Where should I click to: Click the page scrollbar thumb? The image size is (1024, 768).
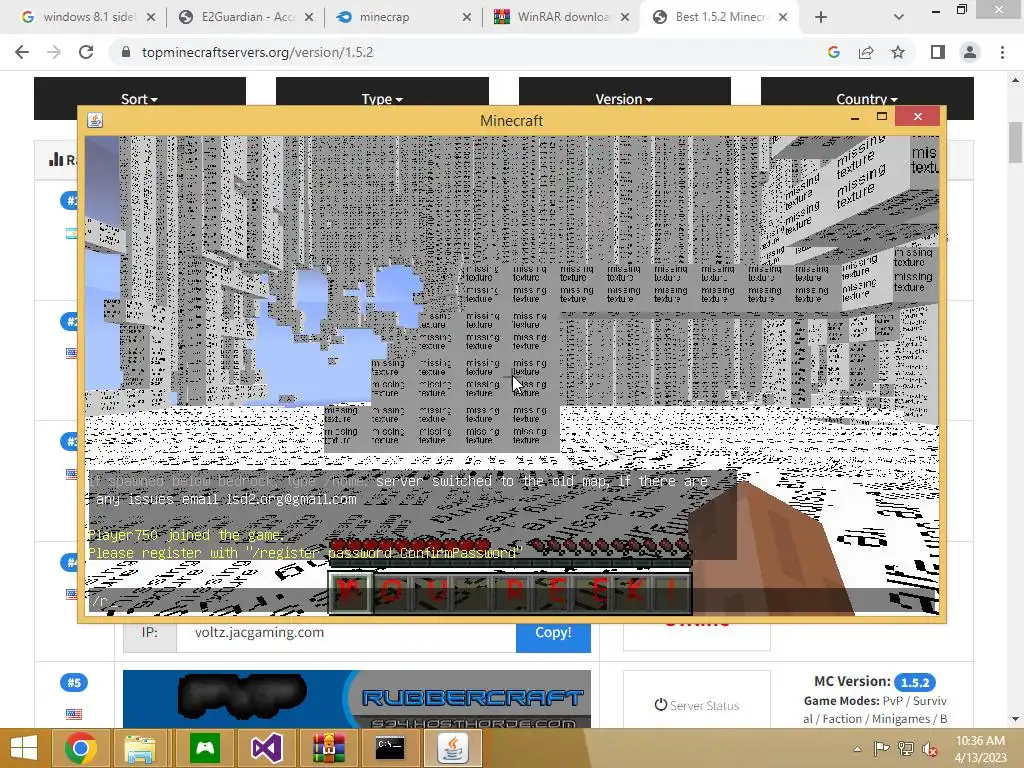1015,142
